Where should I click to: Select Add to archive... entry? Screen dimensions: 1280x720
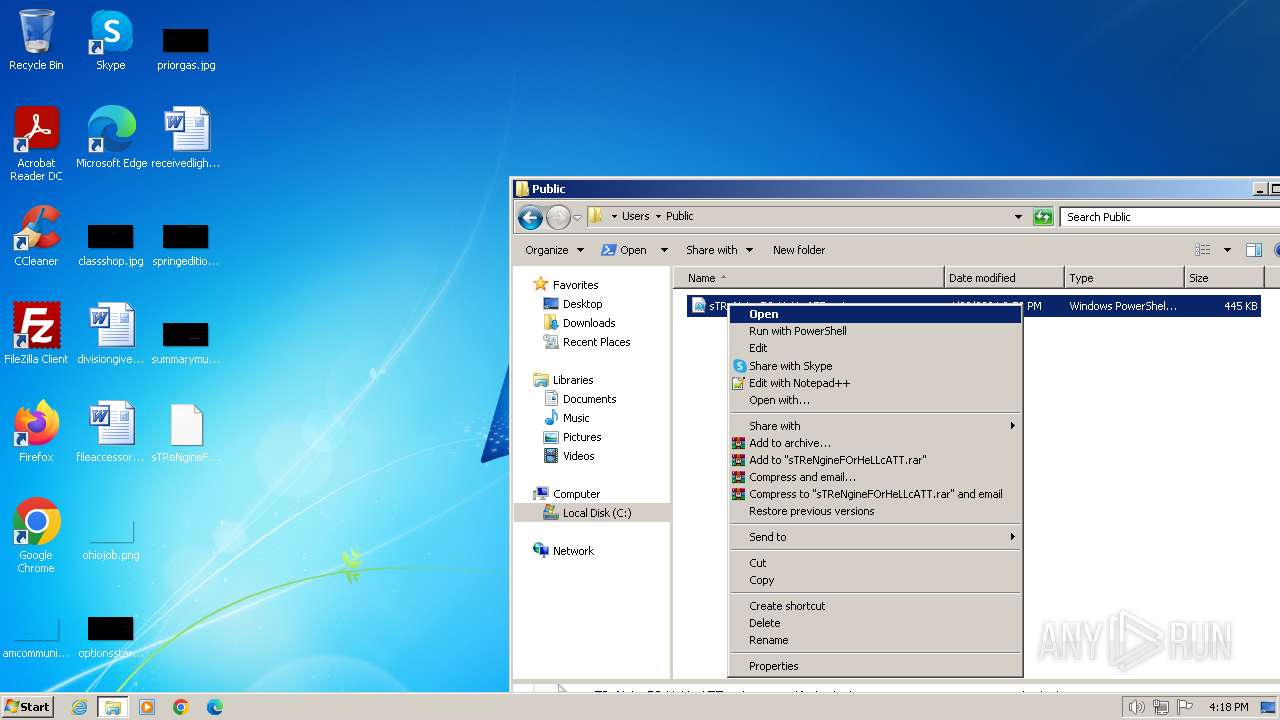pos(875,443)
